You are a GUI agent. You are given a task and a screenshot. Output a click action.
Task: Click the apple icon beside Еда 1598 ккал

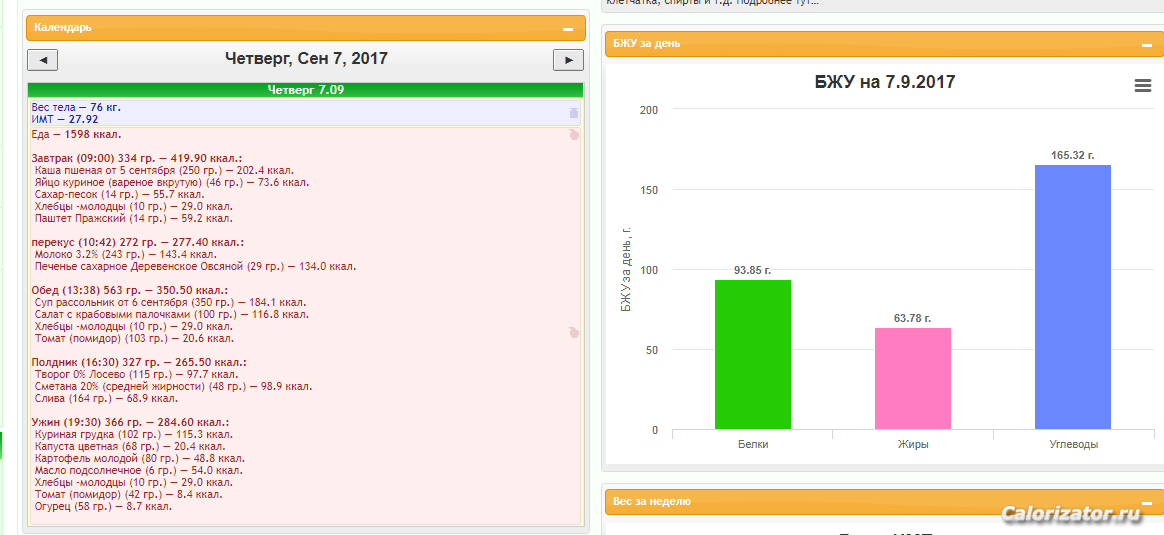(x=574, y=135)
